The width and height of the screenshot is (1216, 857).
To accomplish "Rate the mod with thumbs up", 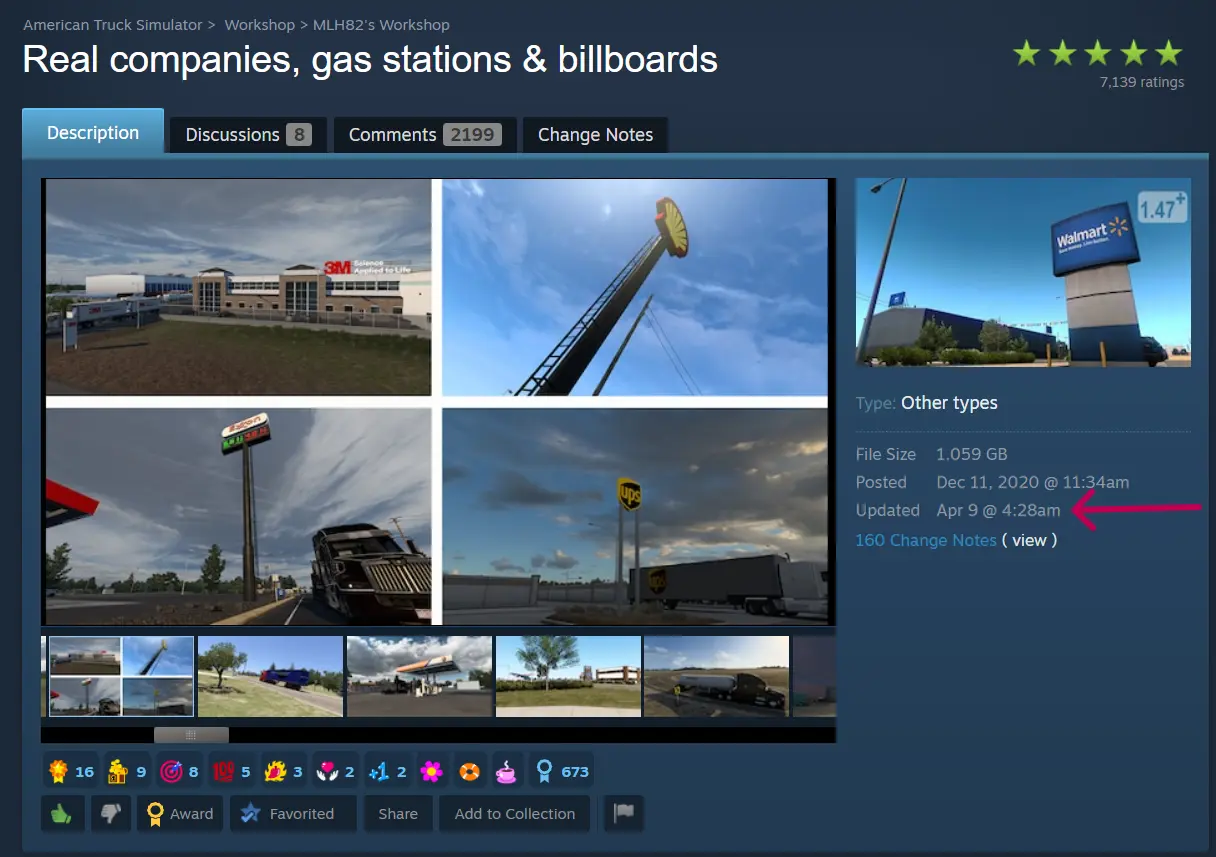I will (x=63, y=813).
